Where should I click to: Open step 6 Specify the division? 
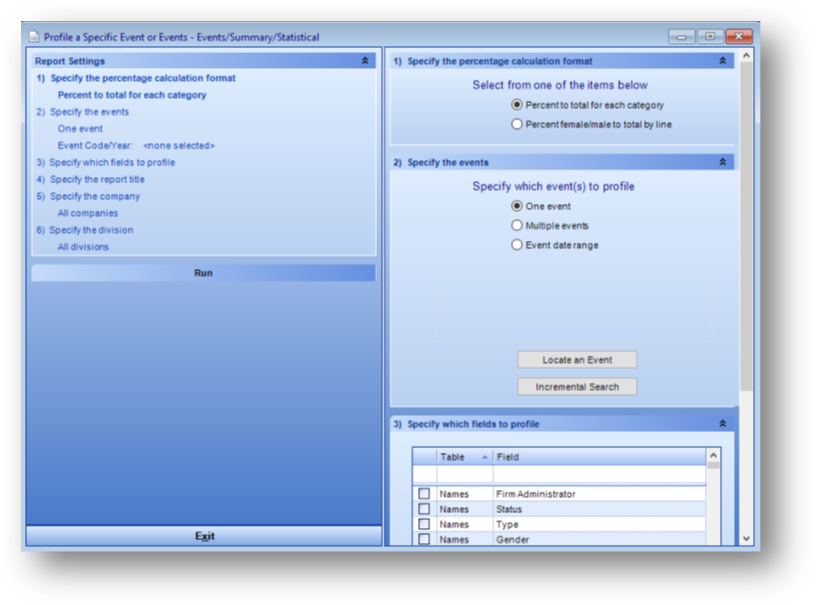[x=85, y=230]
